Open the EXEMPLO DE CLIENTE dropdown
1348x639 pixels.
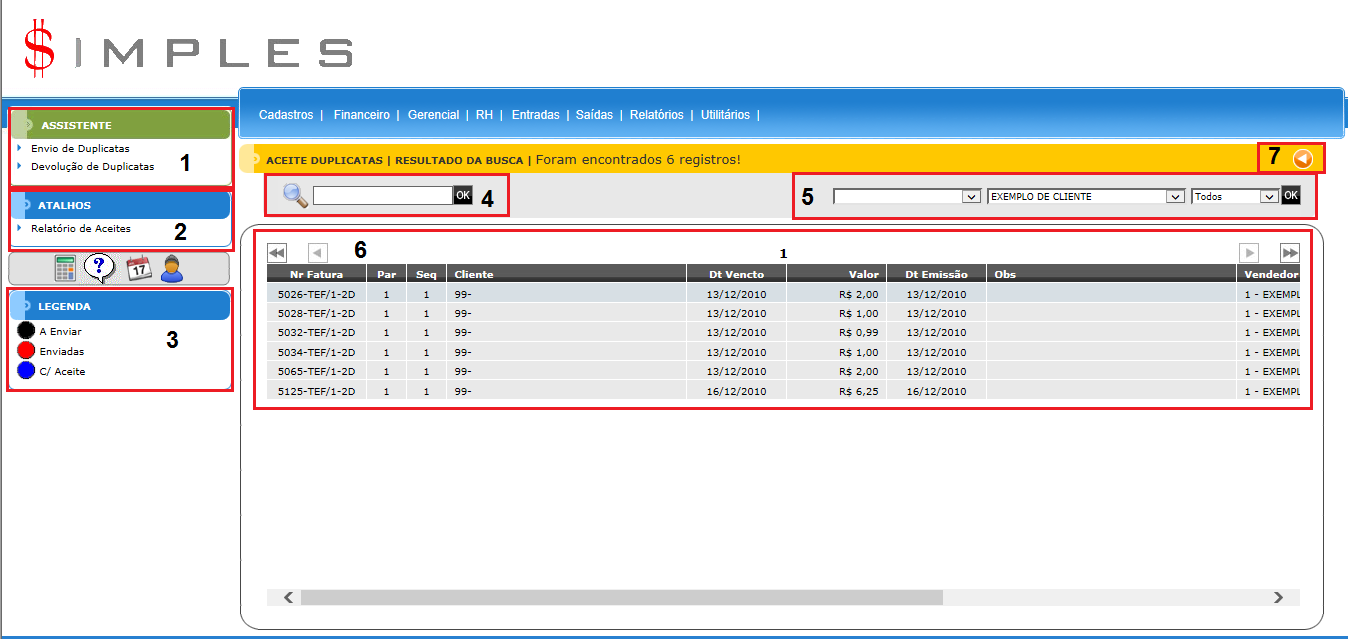coord(1085,197)
